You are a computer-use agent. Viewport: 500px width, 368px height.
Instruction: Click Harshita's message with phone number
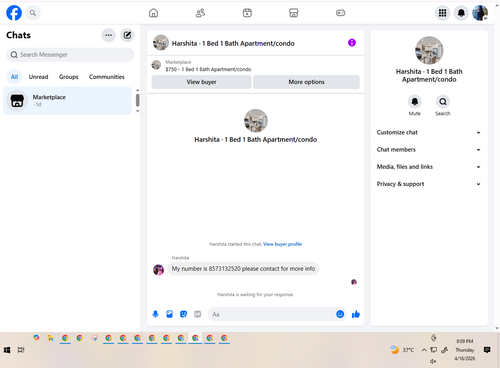tap(243, 269)
